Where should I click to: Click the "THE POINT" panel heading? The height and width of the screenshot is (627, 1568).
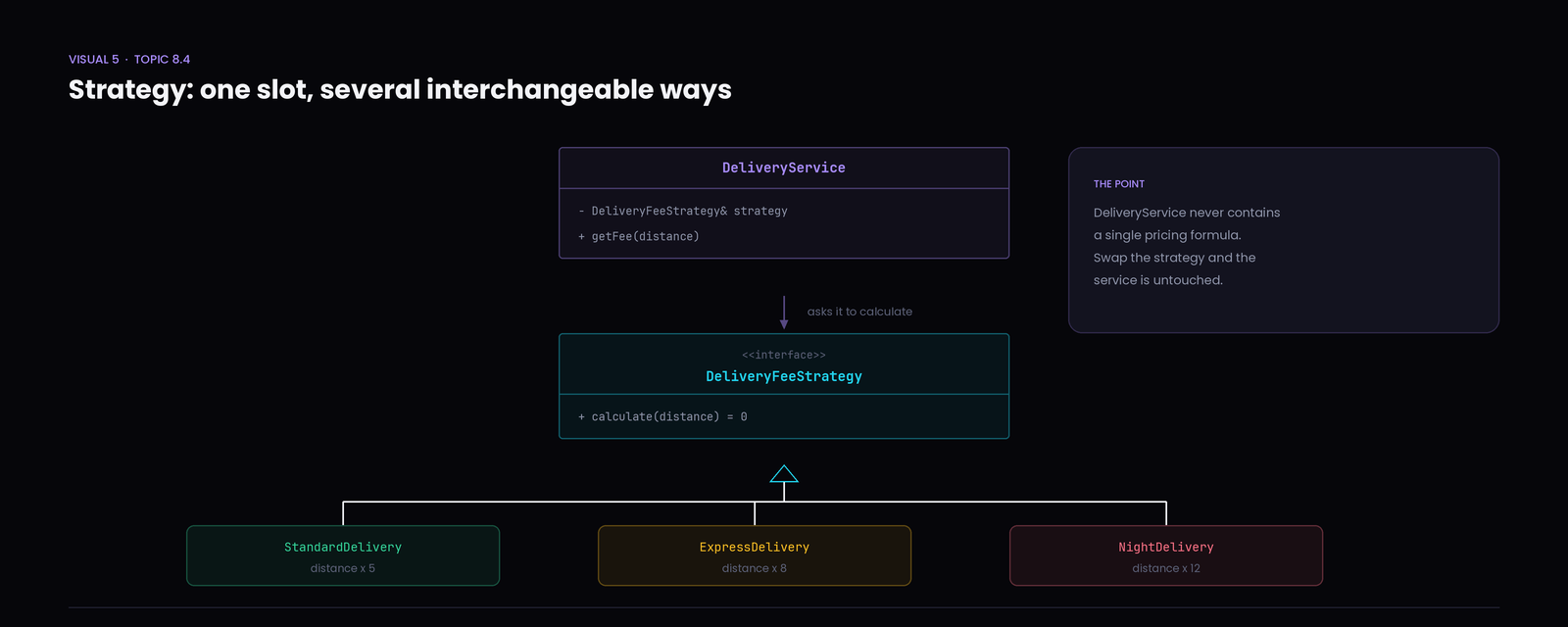point(1119,184)
